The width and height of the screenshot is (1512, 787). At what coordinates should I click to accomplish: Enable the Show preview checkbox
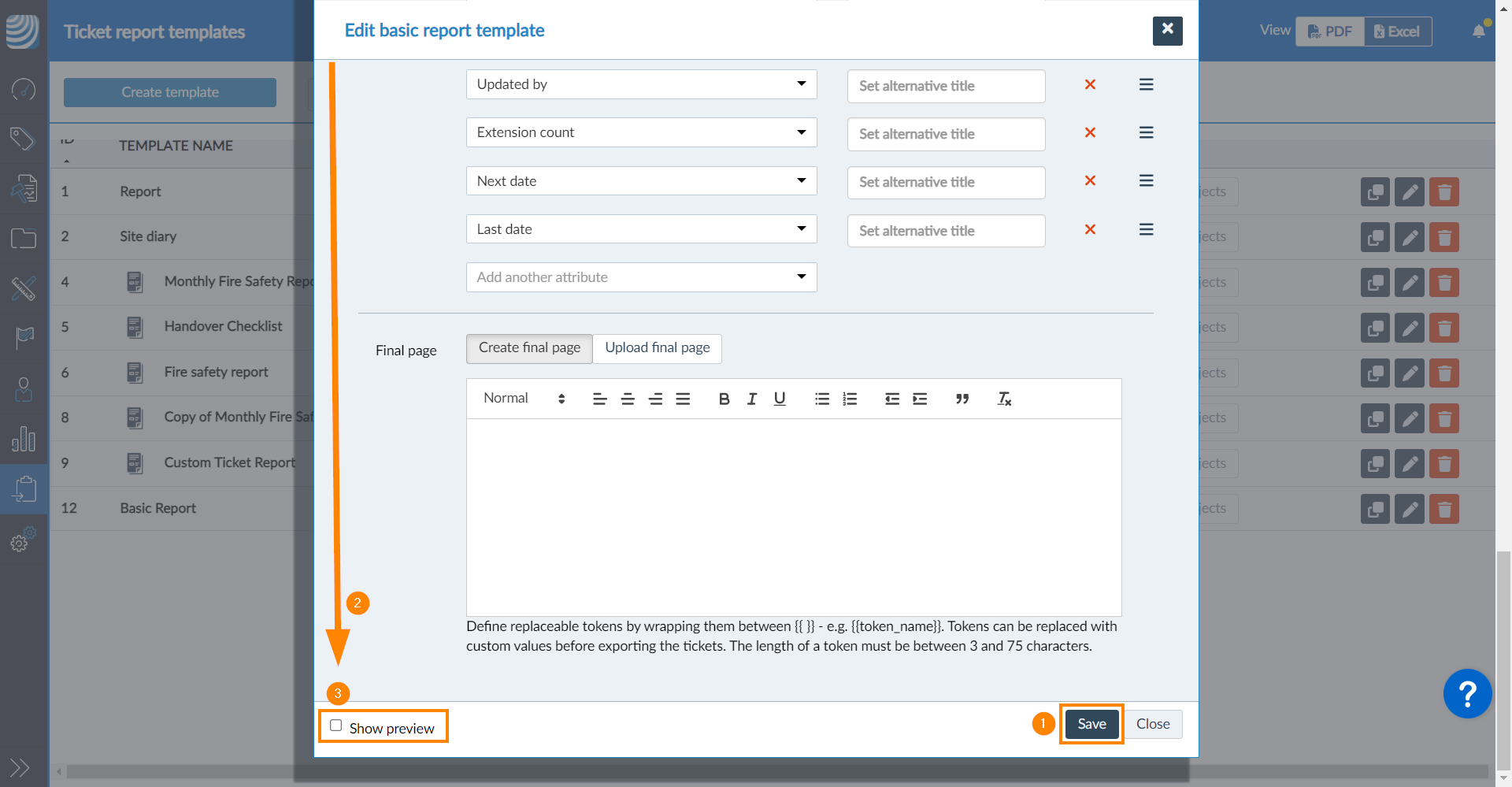point(336,726)
